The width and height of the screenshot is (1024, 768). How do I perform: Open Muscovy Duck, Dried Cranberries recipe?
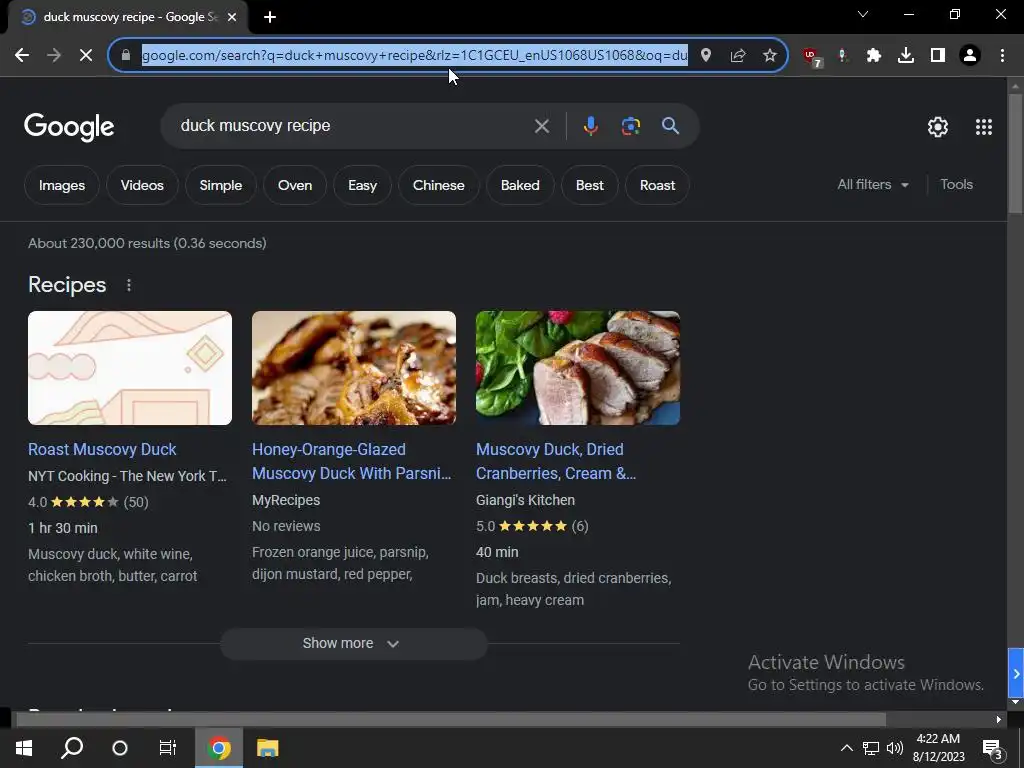(x=556, y=461)
